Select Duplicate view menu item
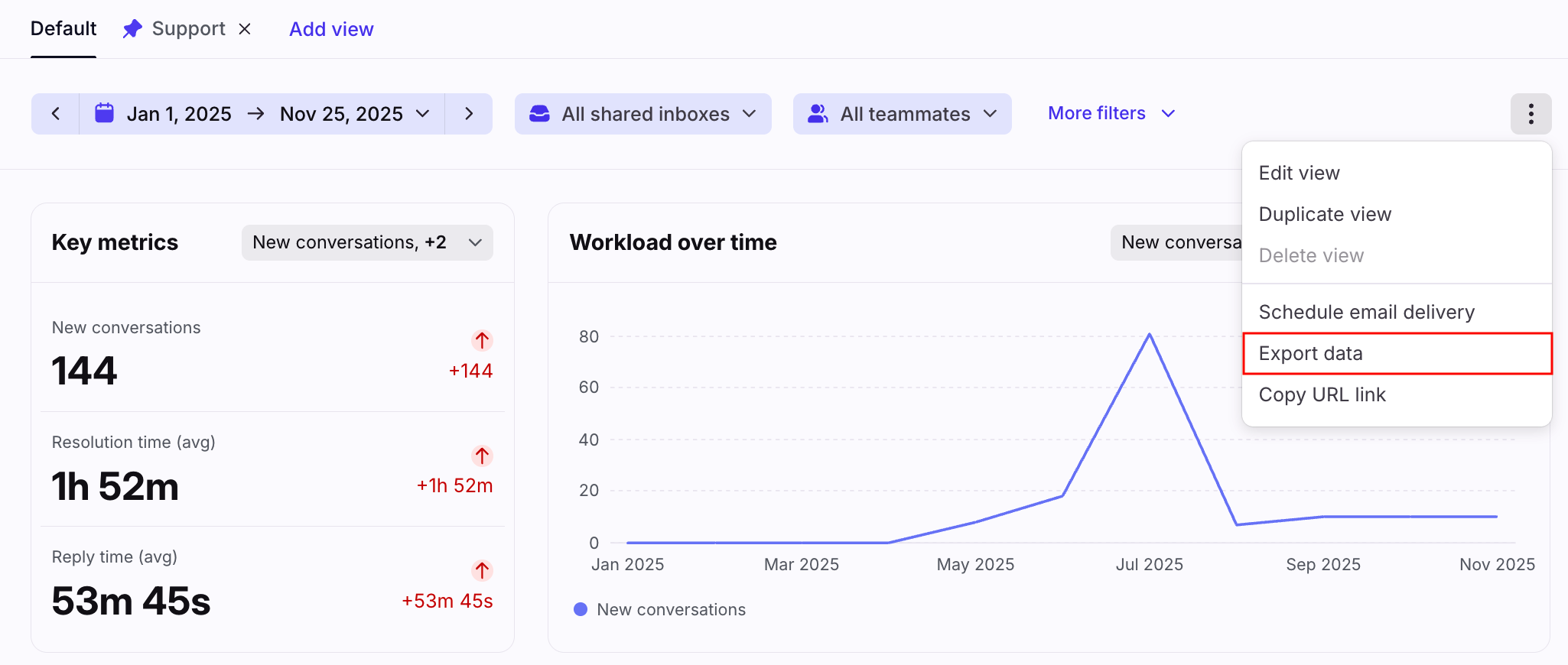This screenshot has width=1568, height=665. [x=1325, y=214]
